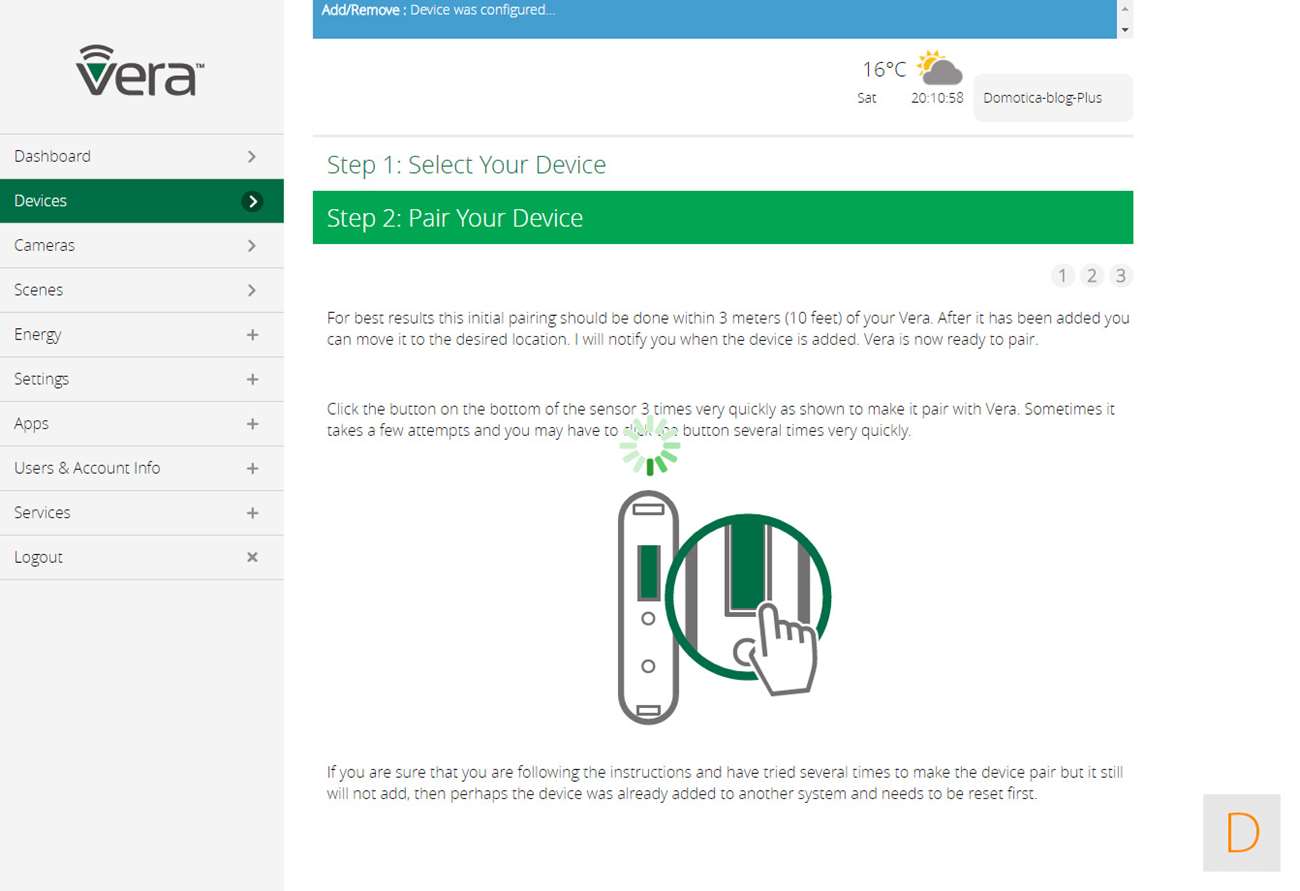Image resolution: width=1300 pixels, height=891 pixels.
Task: Expand Users & Account Info plus icon
Action: click(x=252, y=468)
